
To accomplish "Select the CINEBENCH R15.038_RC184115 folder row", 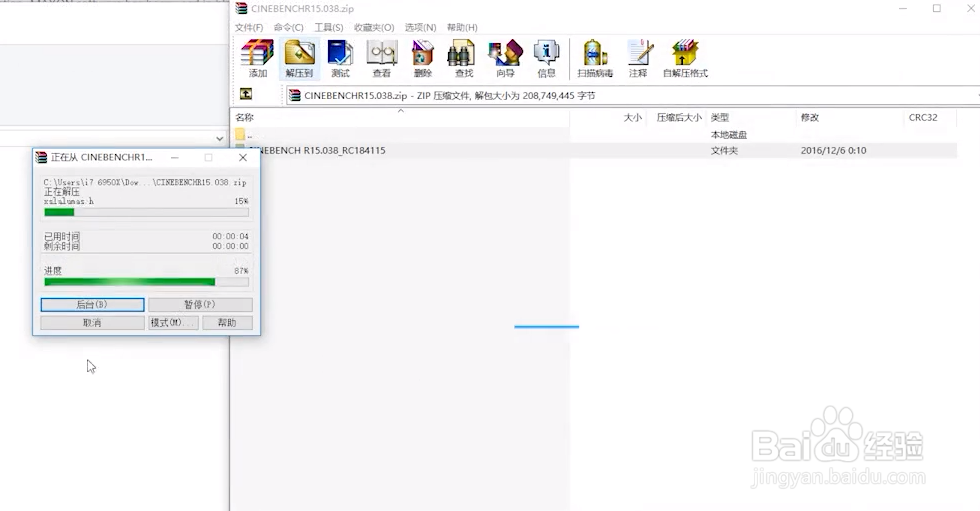I will coord(595,151).
